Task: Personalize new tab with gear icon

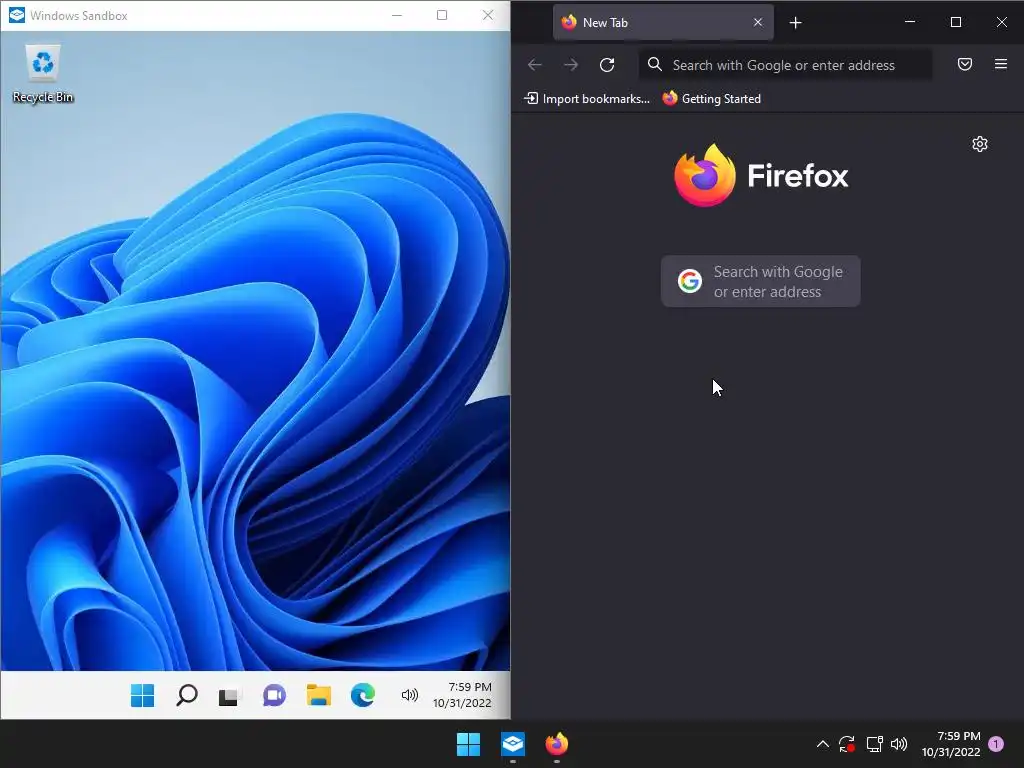Action: coord(980,144)
